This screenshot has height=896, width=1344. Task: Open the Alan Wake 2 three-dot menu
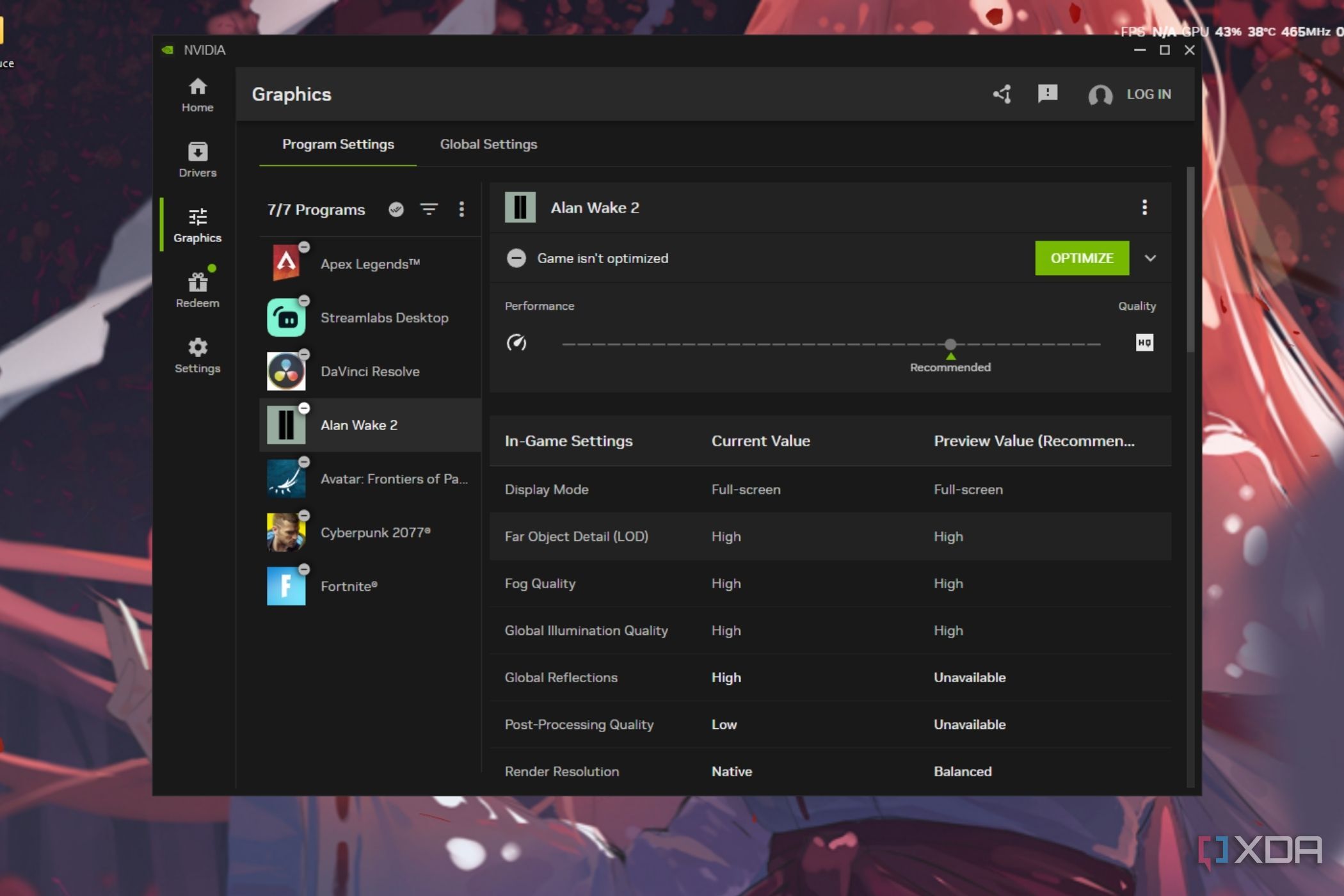click(1144, 207)
